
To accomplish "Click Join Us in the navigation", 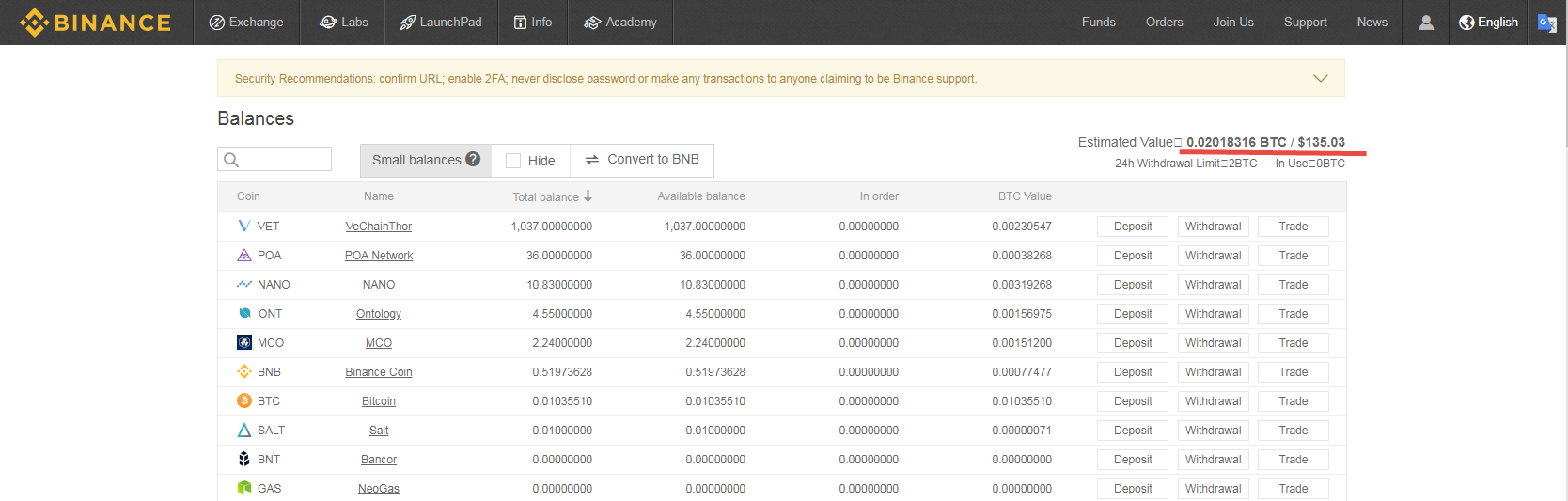I will coord(1233,23).
